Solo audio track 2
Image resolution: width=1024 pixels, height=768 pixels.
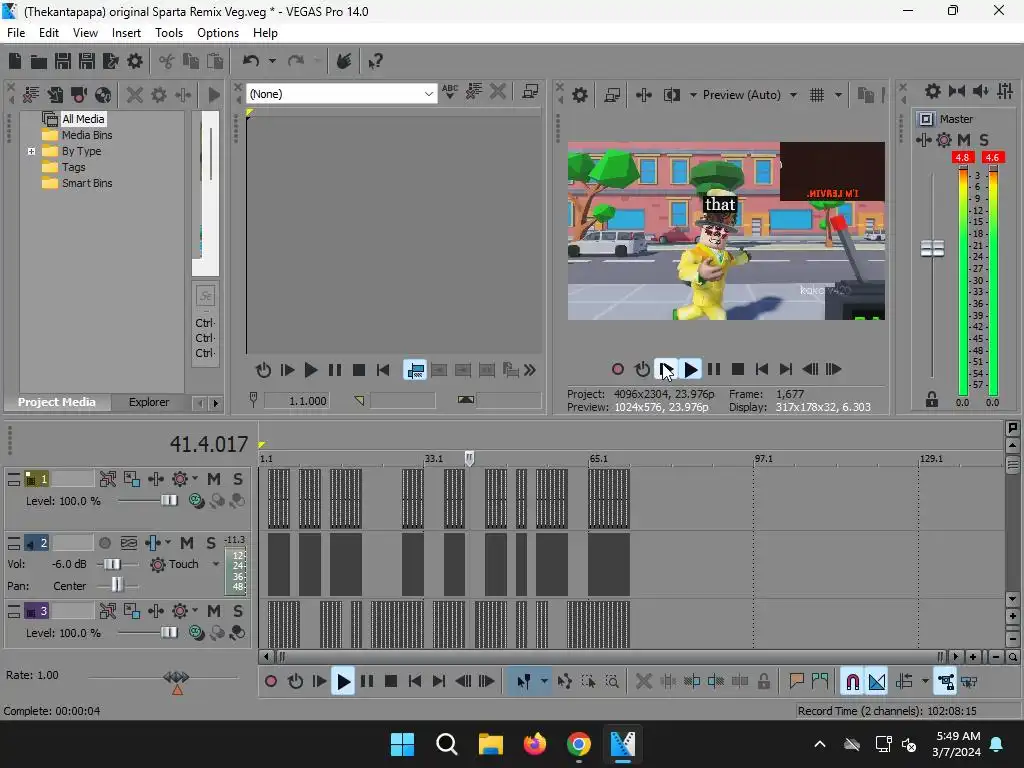210,543
